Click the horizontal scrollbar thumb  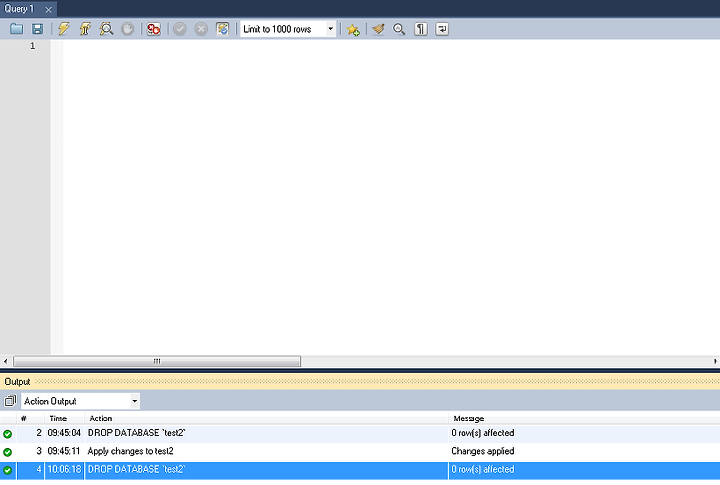157,361
